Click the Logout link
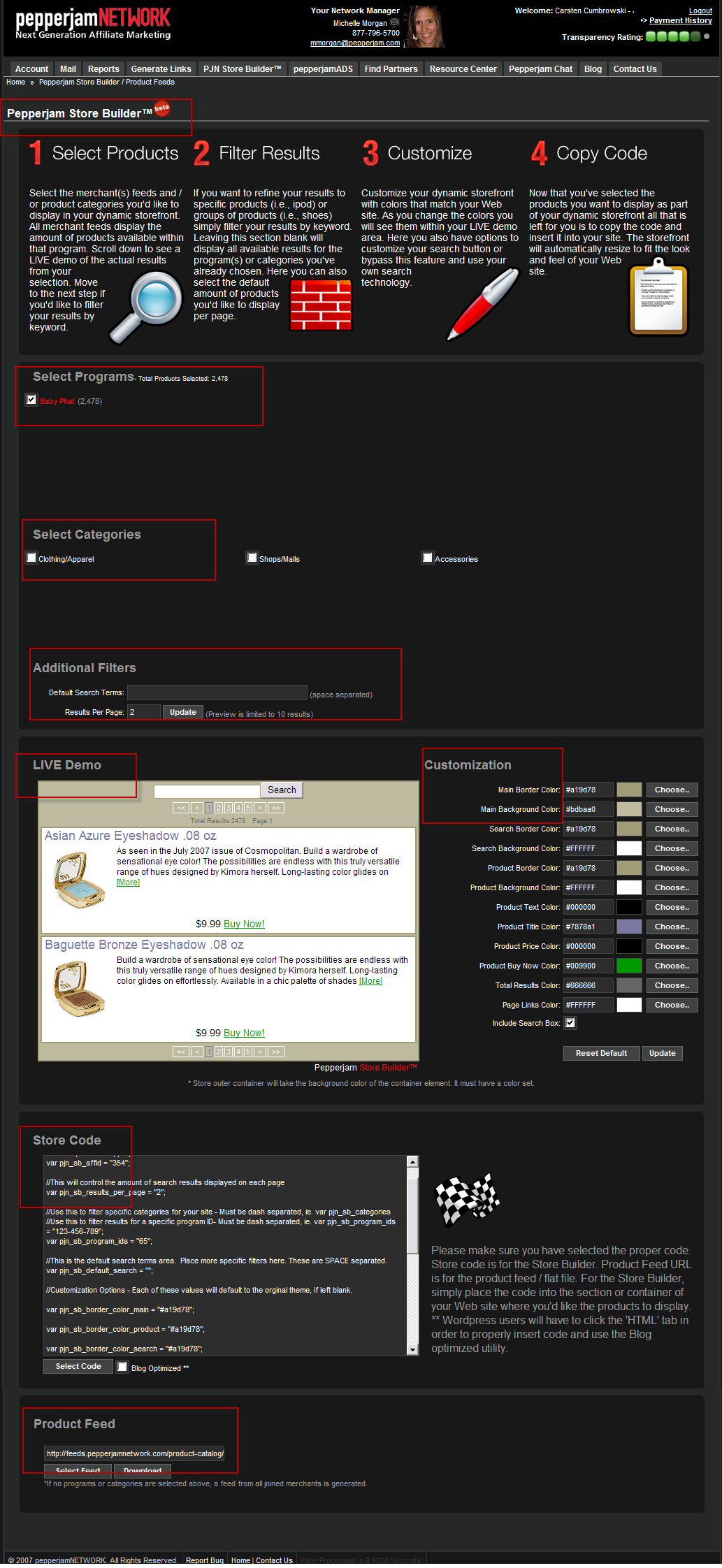Image resolution: width=722 pixels, height=1568 pixels. tap(700, 10)
